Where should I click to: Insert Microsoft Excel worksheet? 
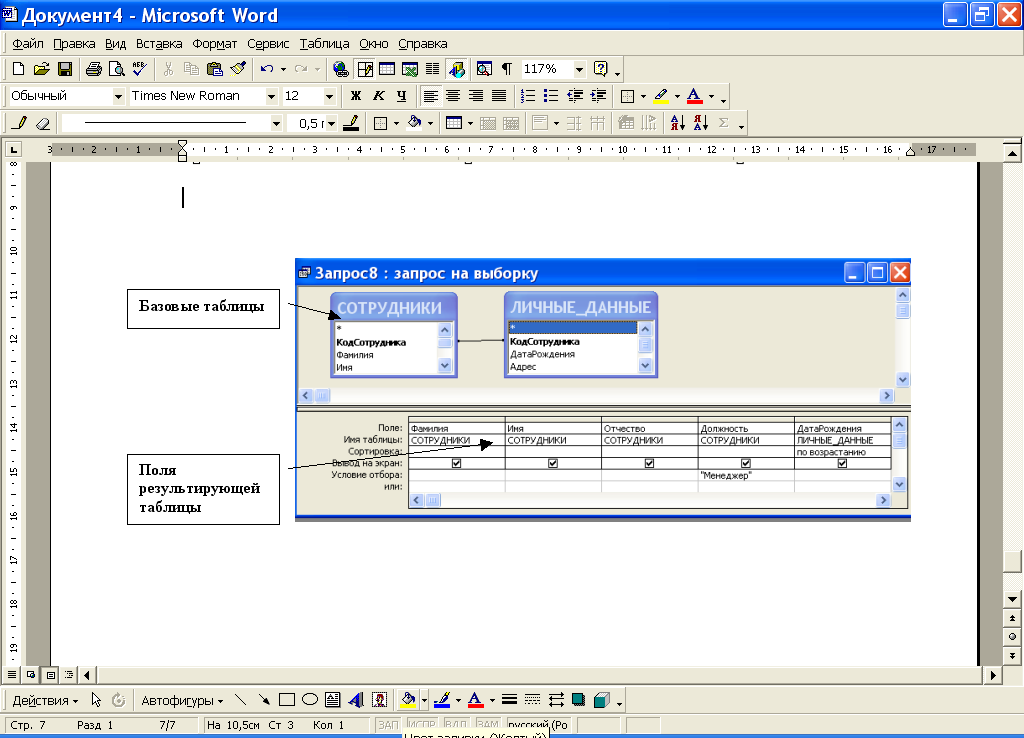[x=409, y=69]
